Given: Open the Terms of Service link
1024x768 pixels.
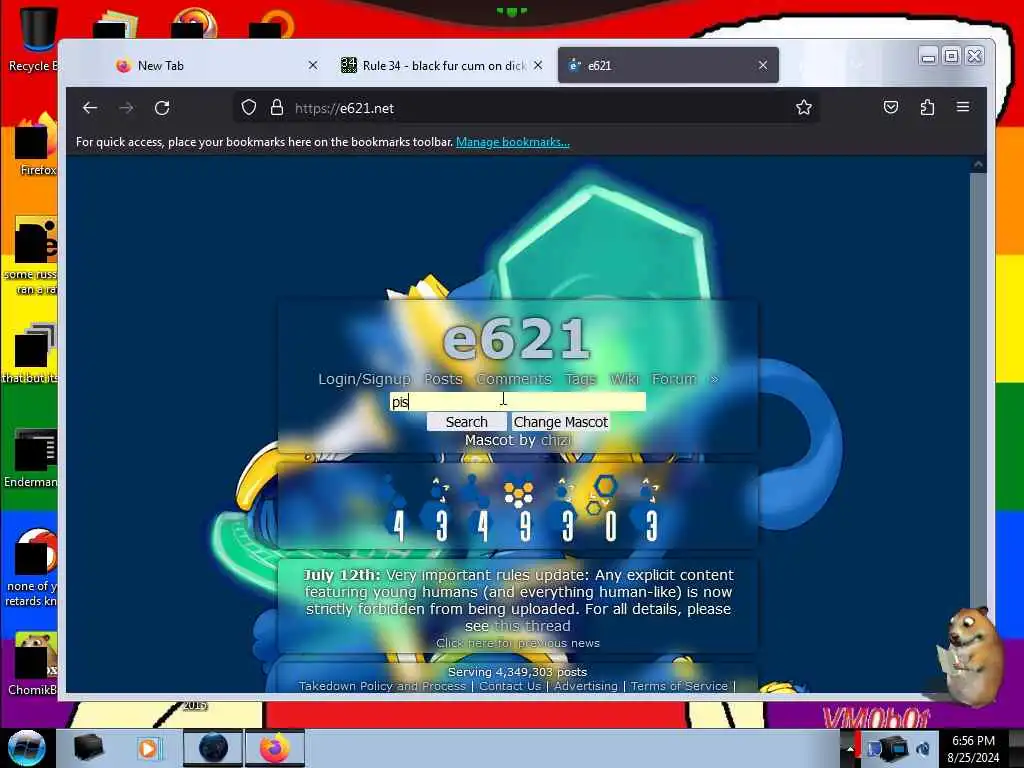Looking at the screenshot, I should (679, 686).
